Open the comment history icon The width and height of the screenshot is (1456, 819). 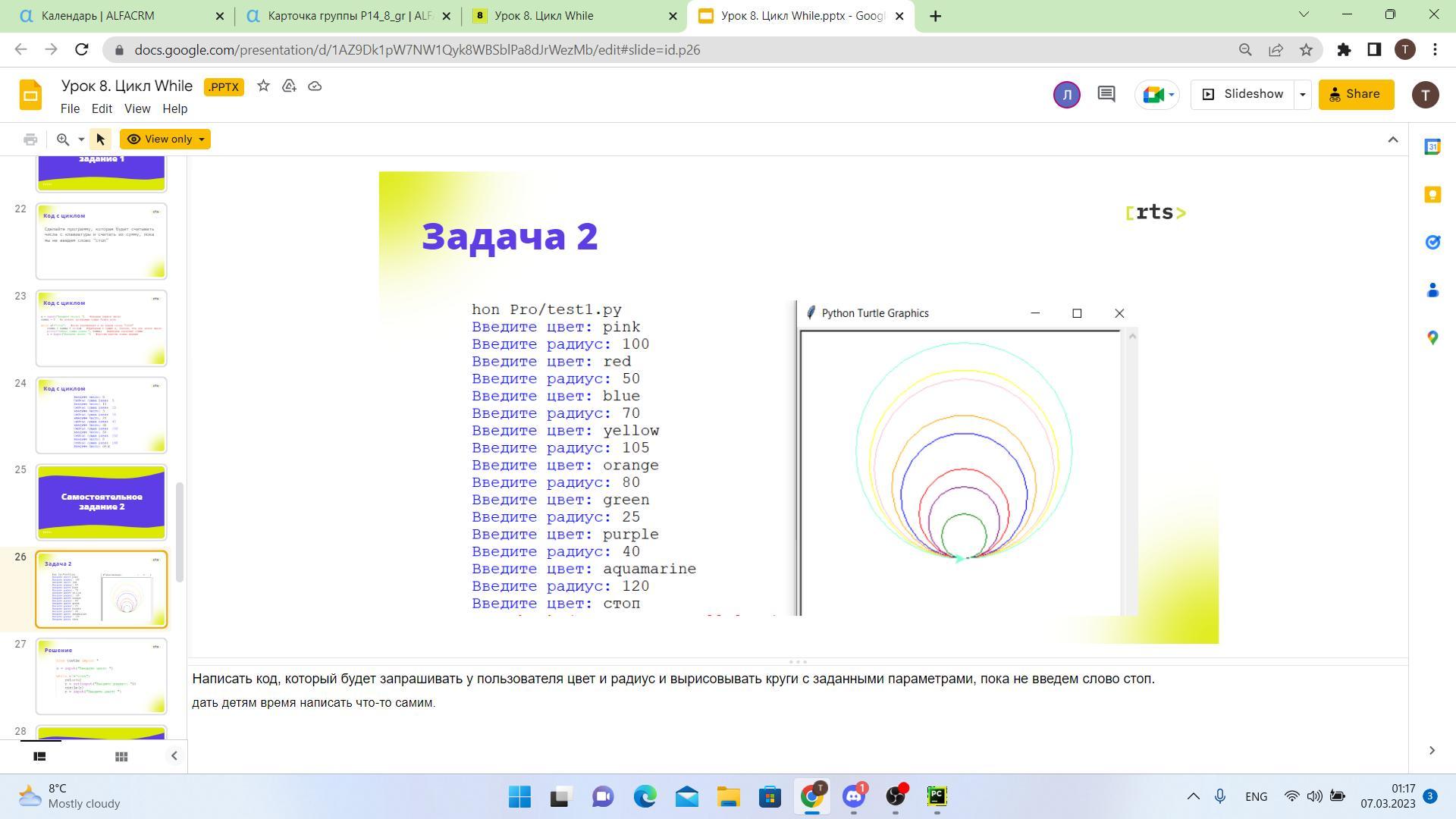1106,94
